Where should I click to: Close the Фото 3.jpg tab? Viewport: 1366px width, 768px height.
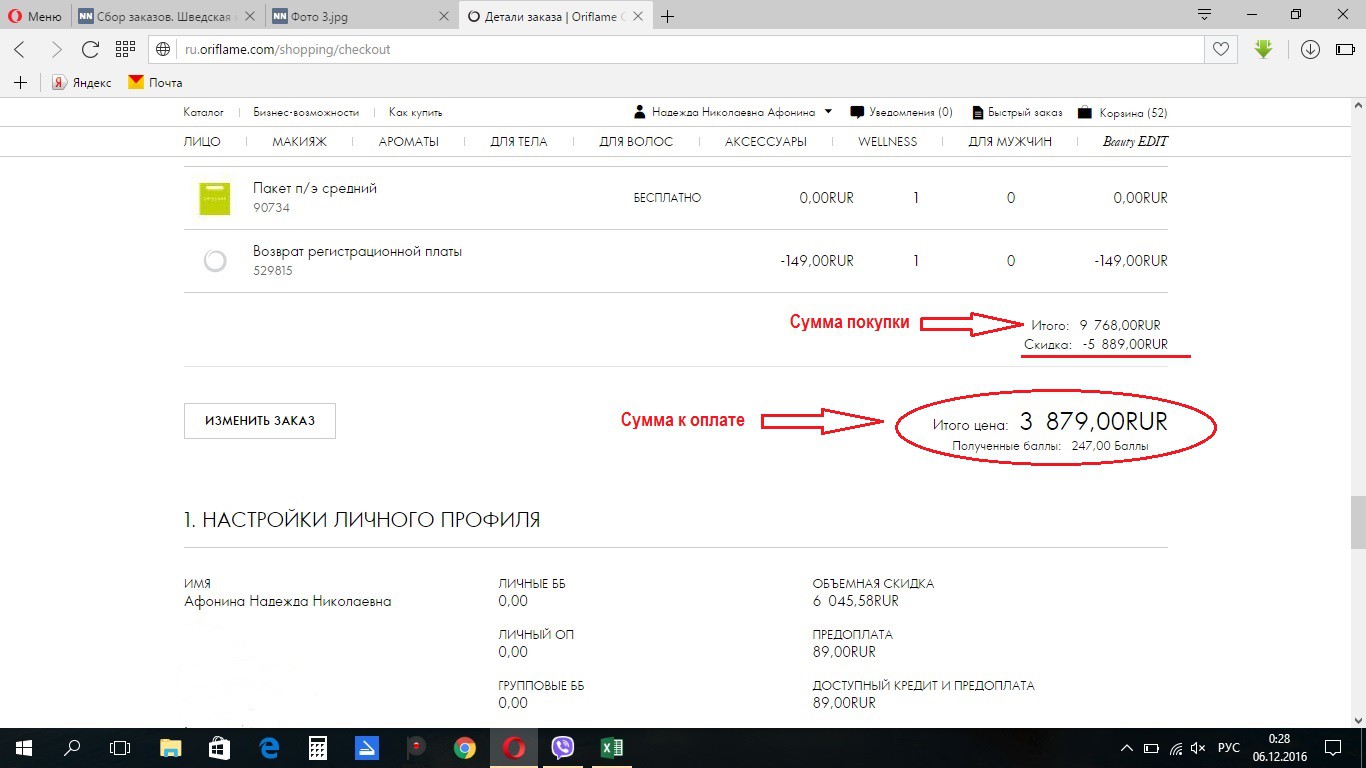point(444,16)
